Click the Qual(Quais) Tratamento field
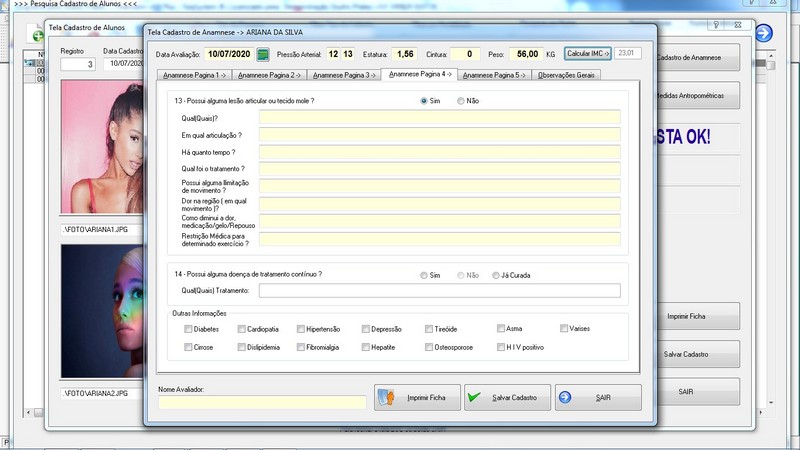The height and width of the screenshot is (450, 800). pyautogui.click(x=440, y=291)
